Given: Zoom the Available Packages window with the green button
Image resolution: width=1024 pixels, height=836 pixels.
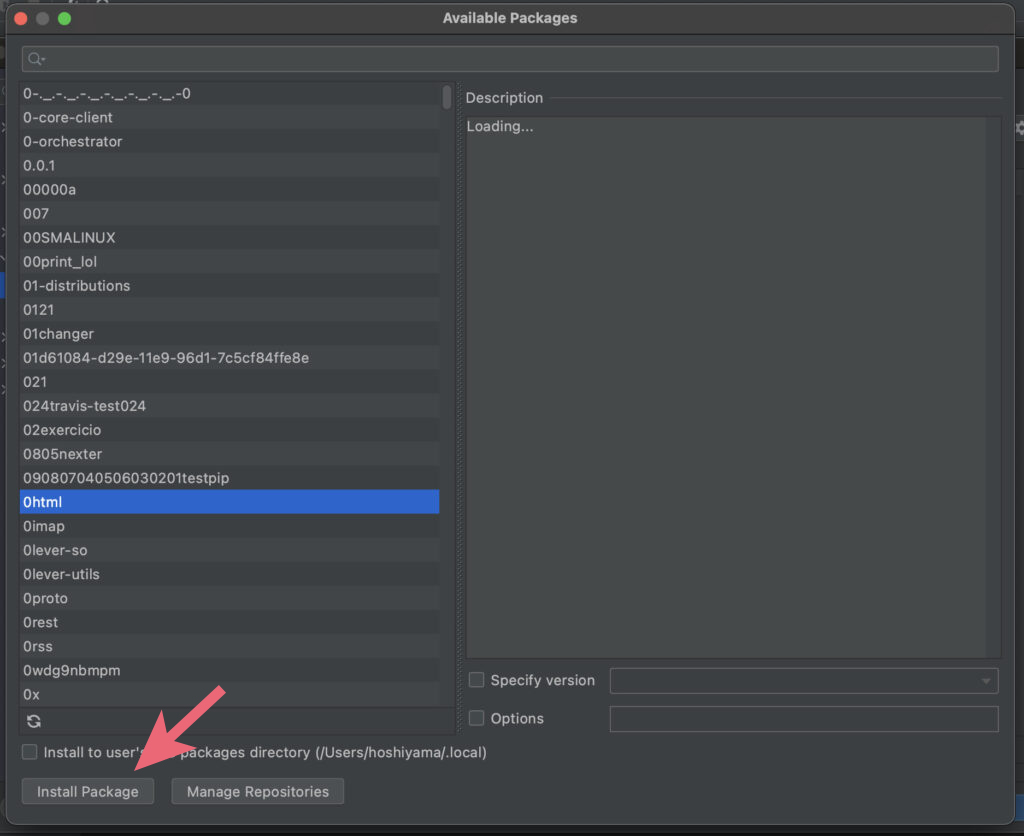Looking at the screenshot, I should (x=64, y=18).
